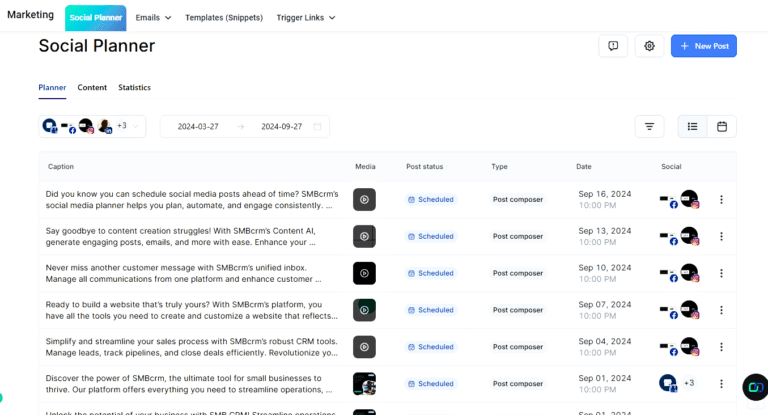768x415 pixels.
Task: Click Scheduled status of Sep 01 post
Action: click(431, 384)
